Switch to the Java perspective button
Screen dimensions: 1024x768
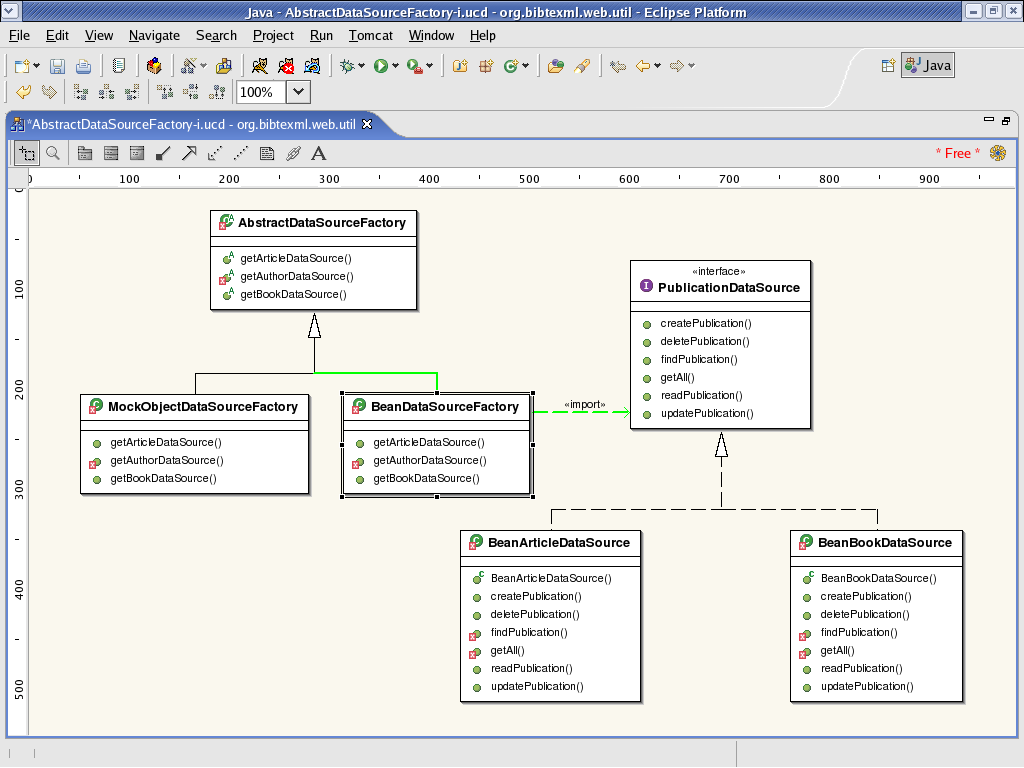coord(928,65)
